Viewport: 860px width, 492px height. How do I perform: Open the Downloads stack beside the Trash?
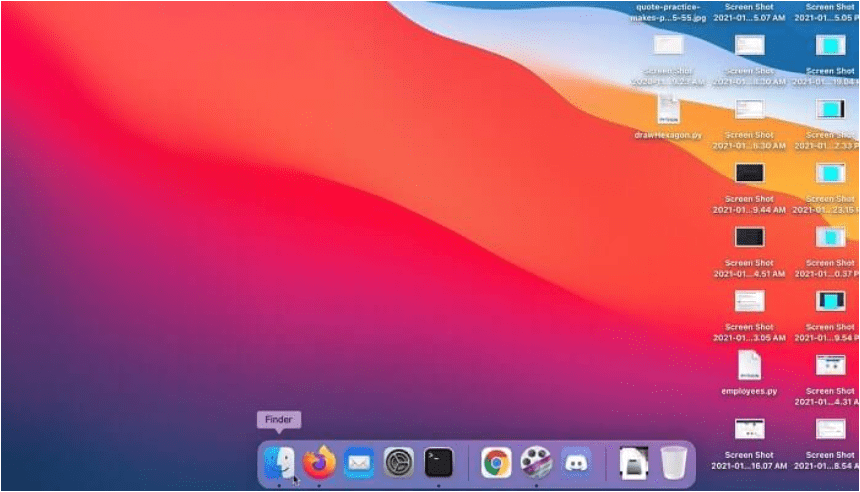(634, 462)
